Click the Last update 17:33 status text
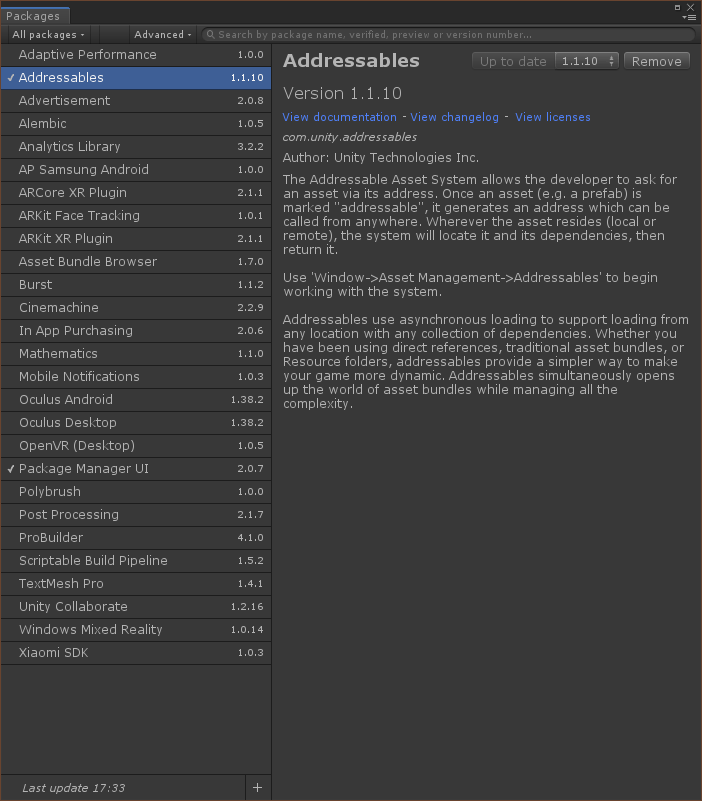The width and height of the screenshot is (702, 801). pos(74,788)
